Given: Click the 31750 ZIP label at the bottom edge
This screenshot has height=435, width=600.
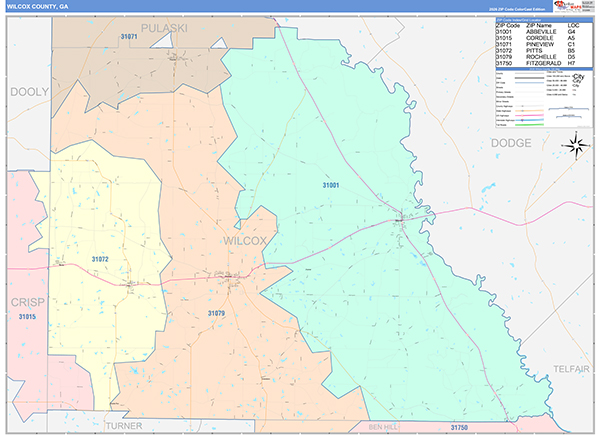Looking at the screenshot, I should pyautogui.click(x=459, y=427).
